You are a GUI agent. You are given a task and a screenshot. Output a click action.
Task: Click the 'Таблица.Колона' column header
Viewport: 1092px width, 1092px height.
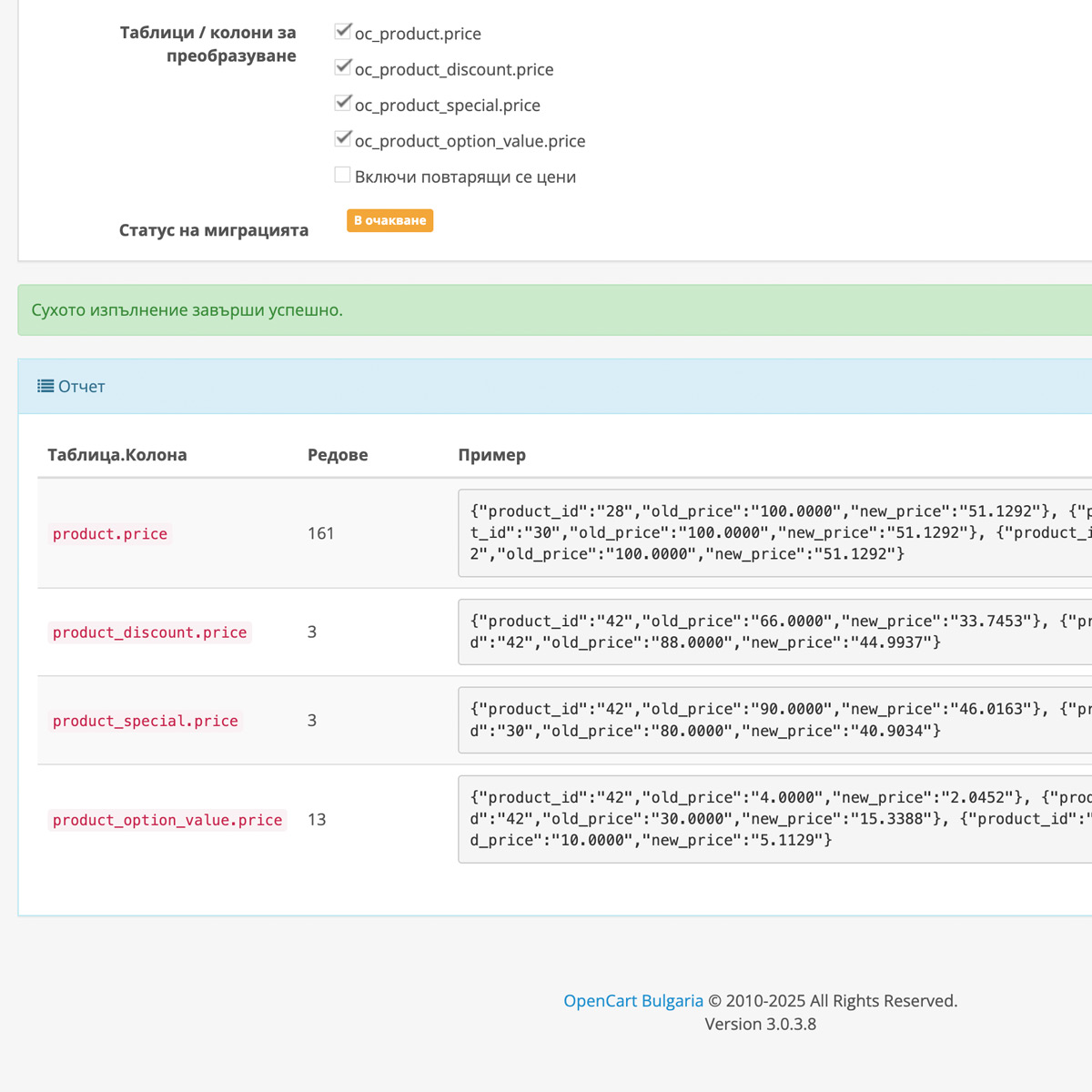(x=117, y=455)
